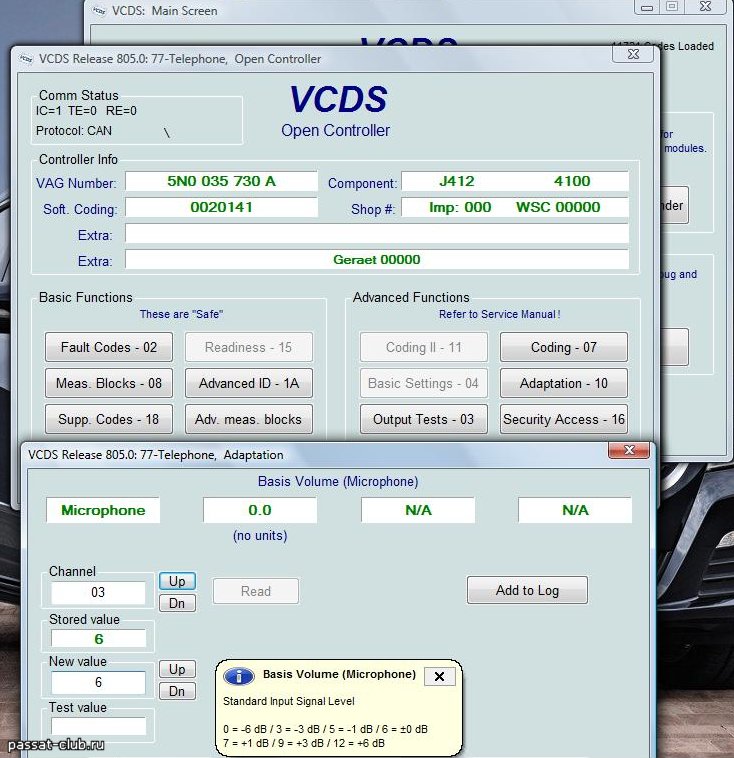Maximize the VCDS Main Screen window
Viewport: 734px width, 758px height.
click(672, 7)
